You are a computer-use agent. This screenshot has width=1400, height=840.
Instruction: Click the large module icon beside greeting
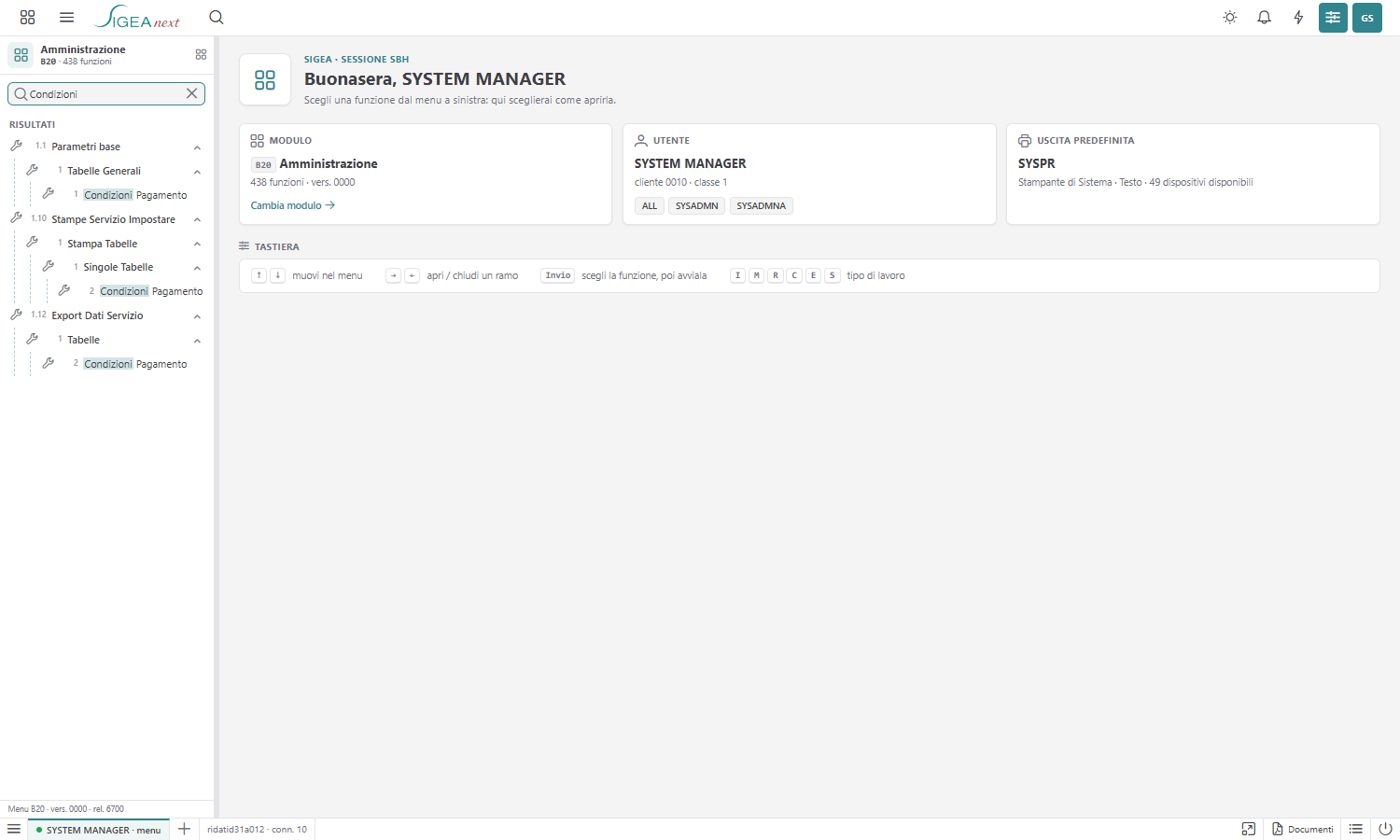click(x=265, y=79)
